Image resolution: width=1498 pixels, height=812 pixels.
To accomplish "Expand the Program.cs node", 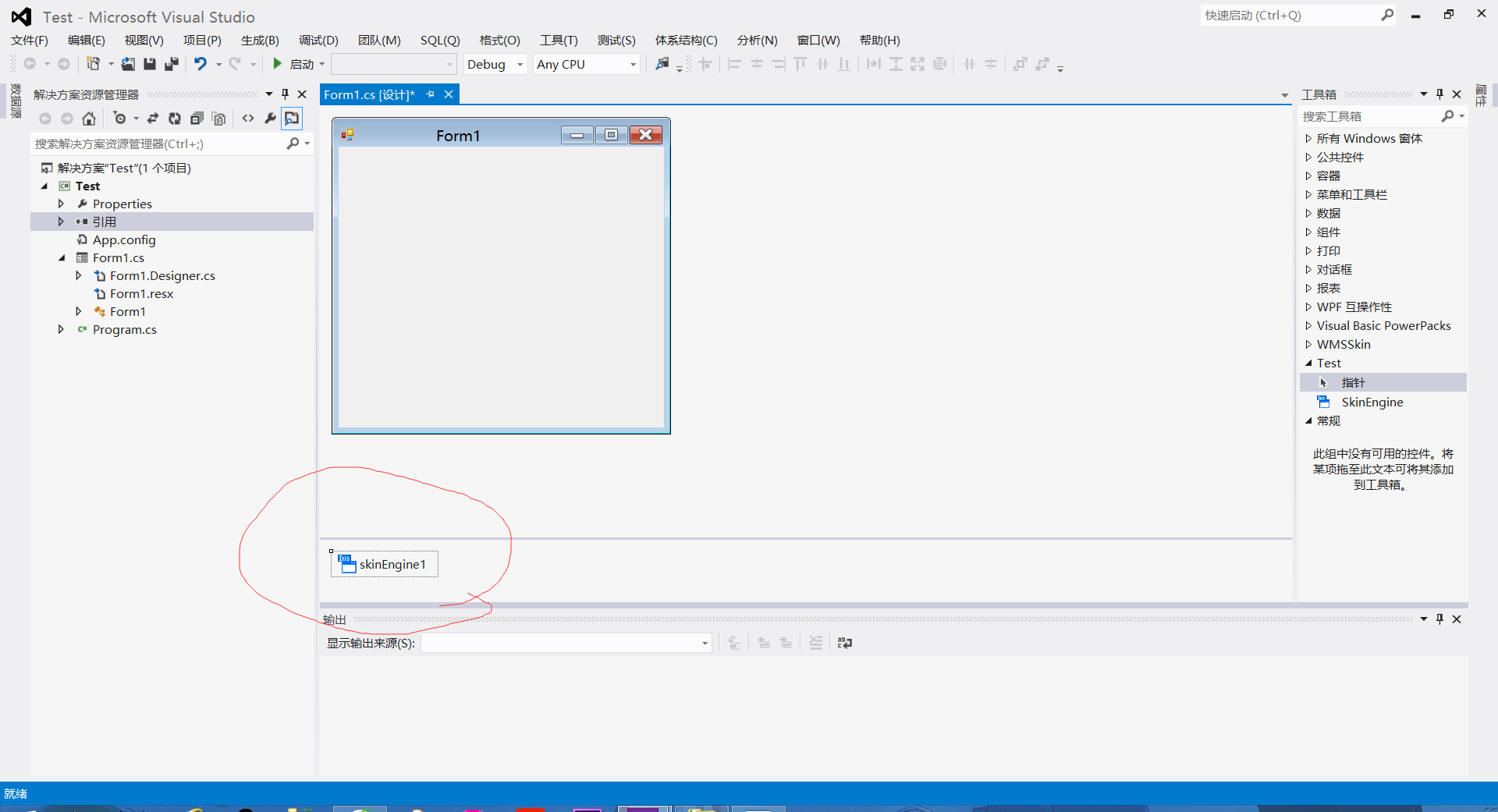I will 61,329.
